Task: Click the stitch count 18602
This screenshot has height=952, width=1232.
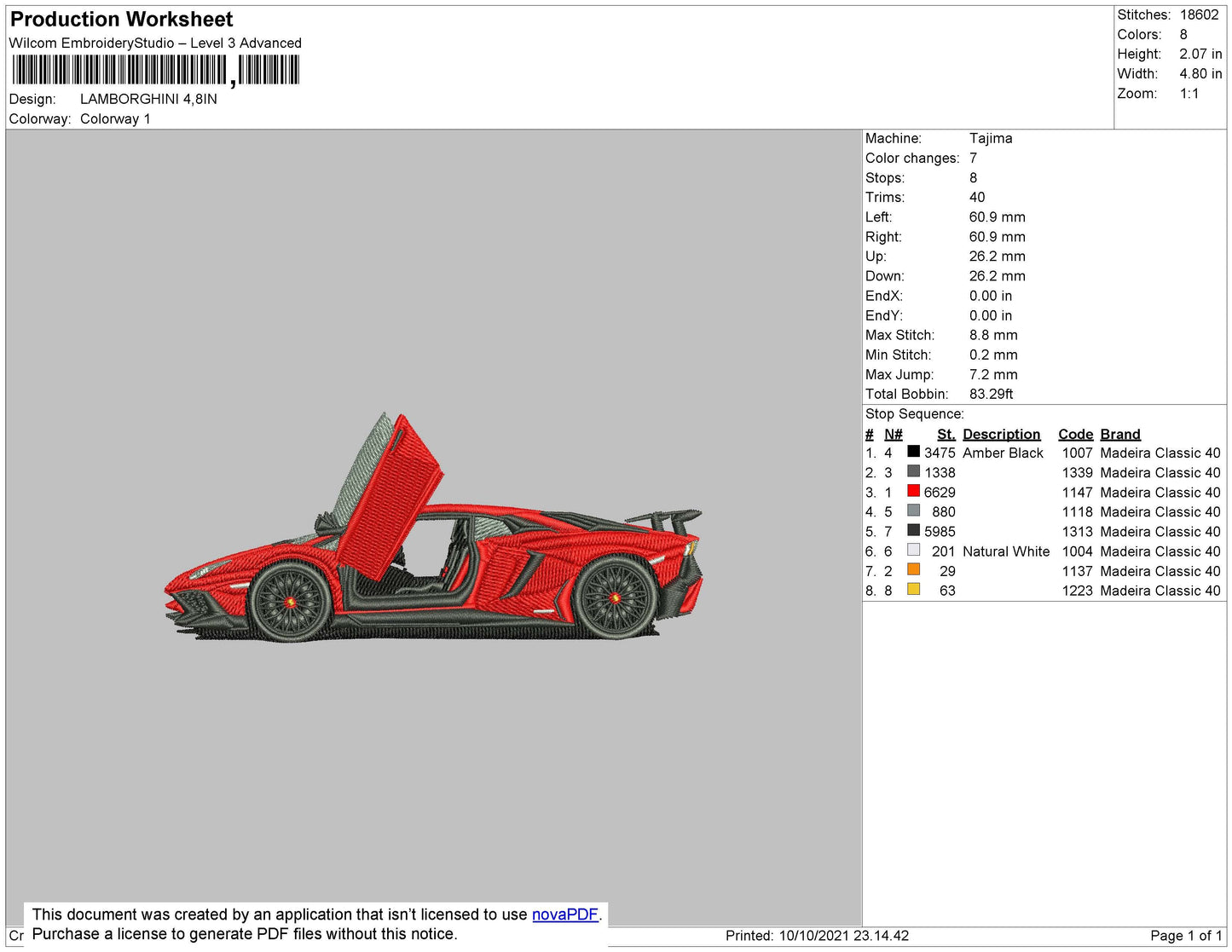Action: (x=1199, y=14)
